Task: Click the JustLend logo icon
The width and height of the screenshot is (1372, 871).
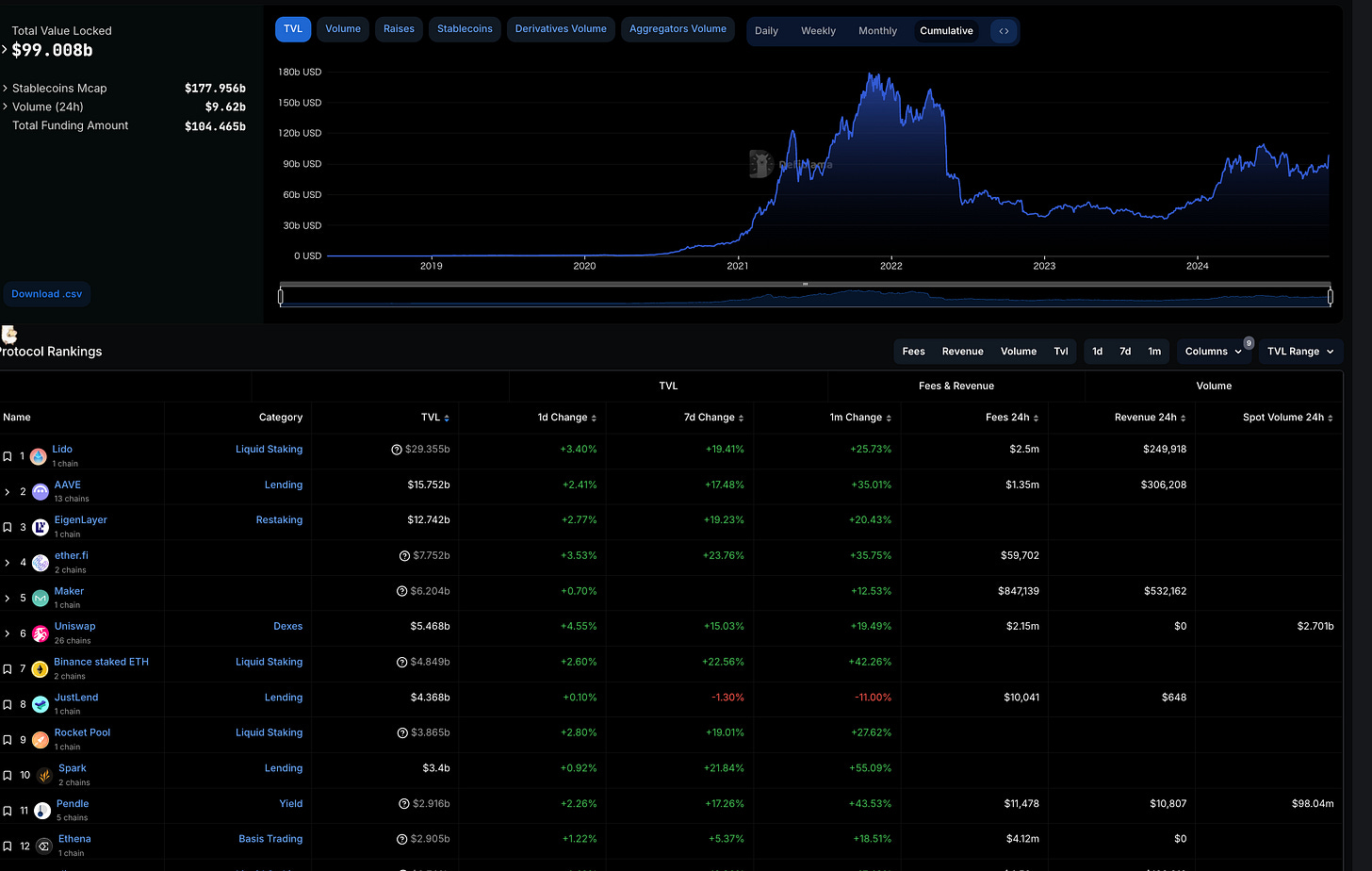Action: [41, 704]
